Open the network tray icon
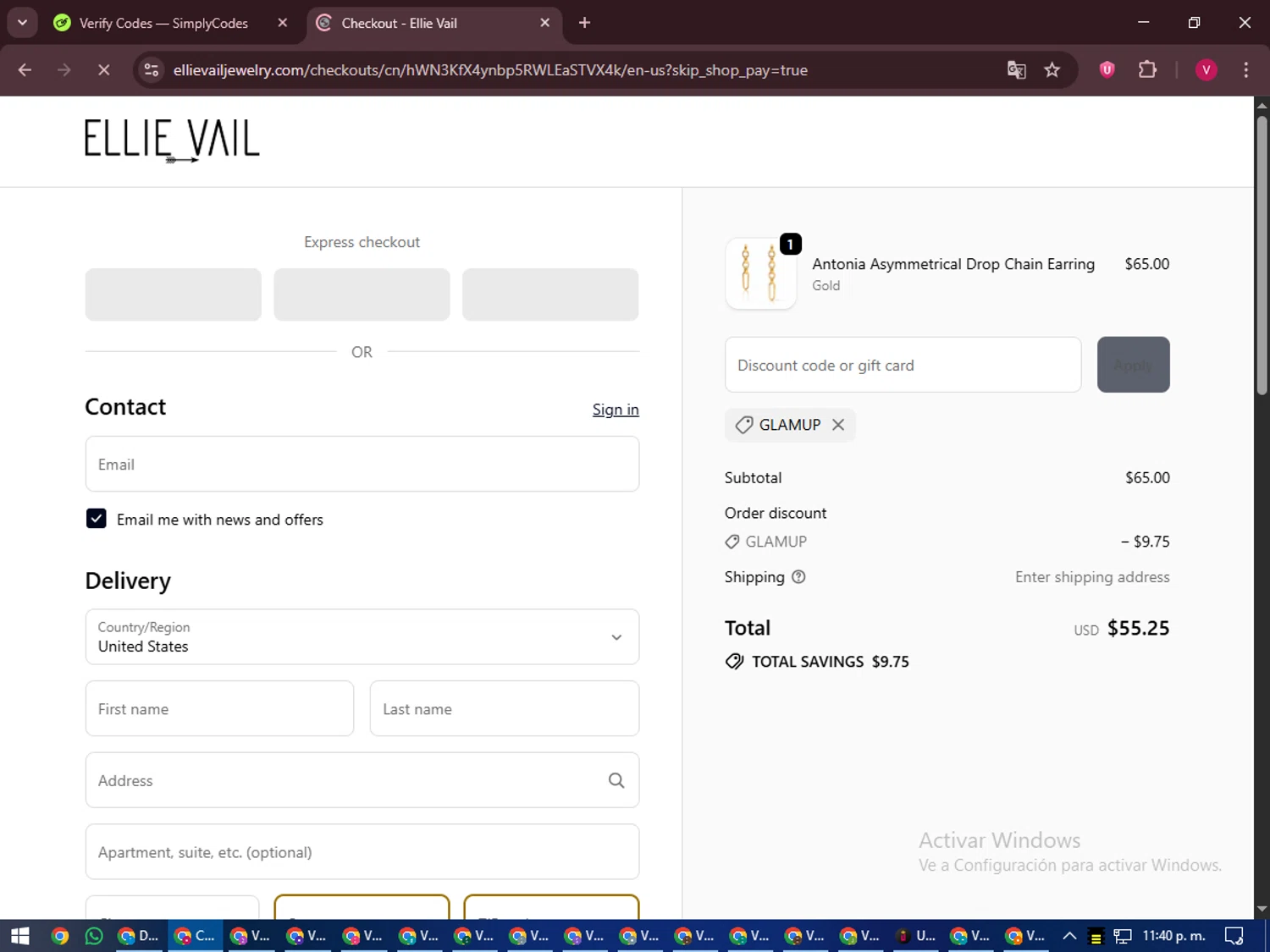 coord(1123,936)
